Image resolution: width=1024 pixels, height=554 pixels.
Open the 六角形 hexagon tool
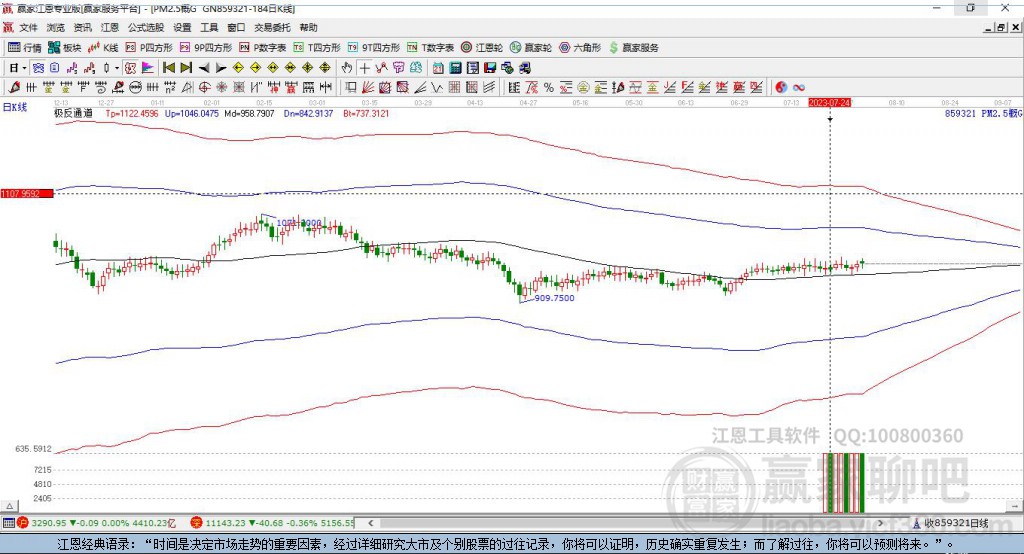(580, 48)
